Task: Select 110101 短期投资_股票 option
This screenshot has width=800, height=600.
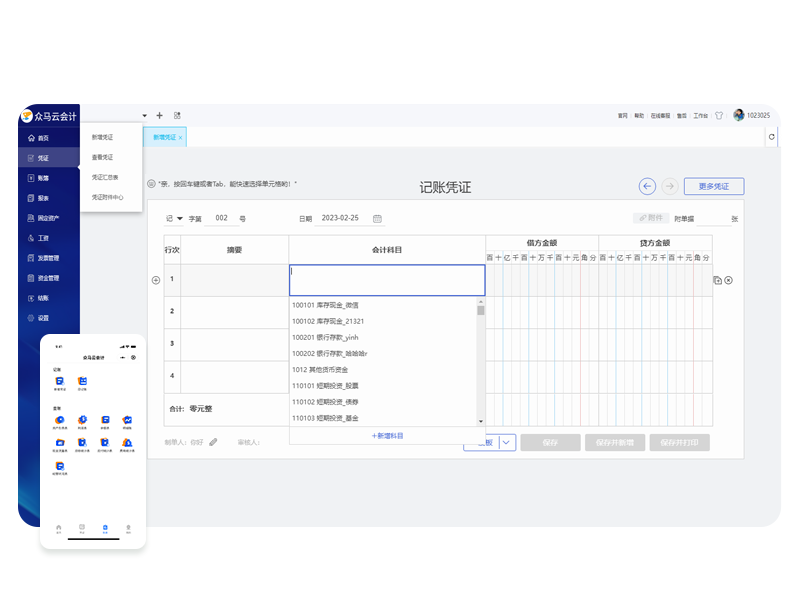Action: tap(383, 386)
